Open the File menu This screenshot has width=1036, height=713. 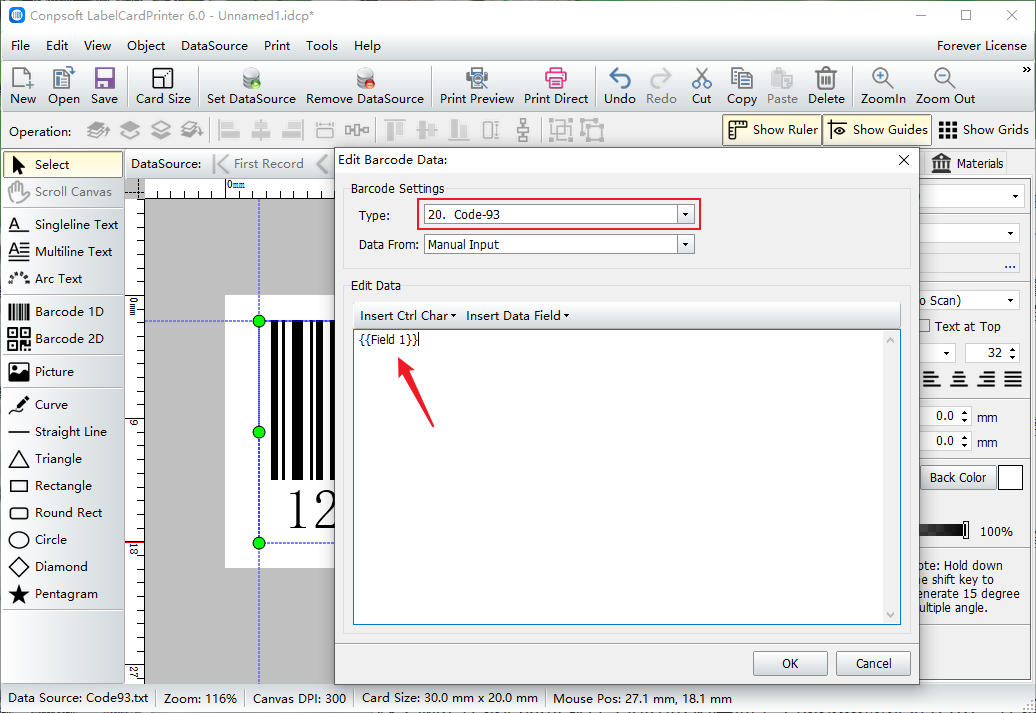click(20, 46)
